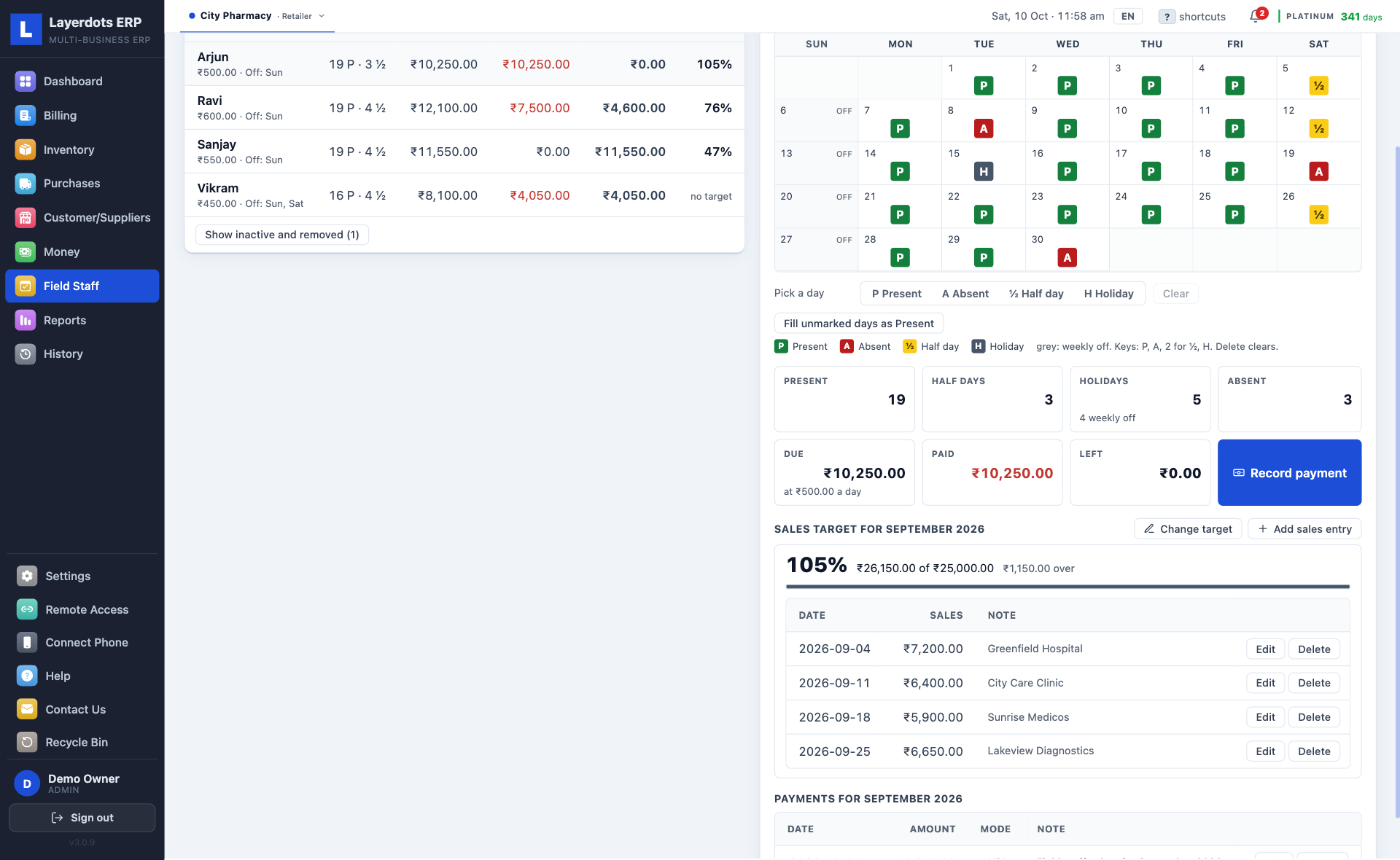
Task: Open the Purchases truck icon
Action: tap(26, 184)
